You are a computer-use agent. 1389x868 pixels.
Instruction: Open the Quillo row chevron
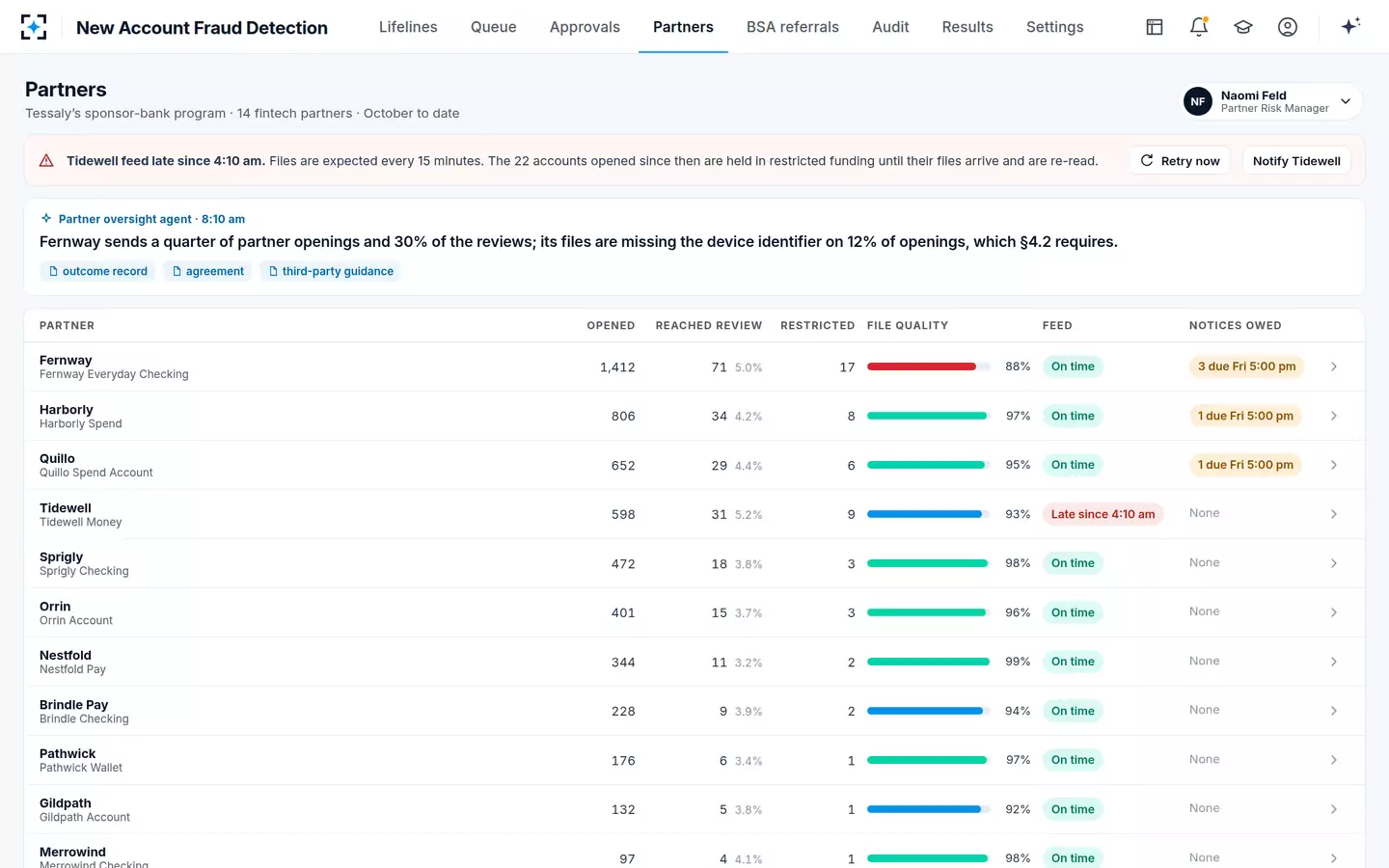[x=1334, y=465]
